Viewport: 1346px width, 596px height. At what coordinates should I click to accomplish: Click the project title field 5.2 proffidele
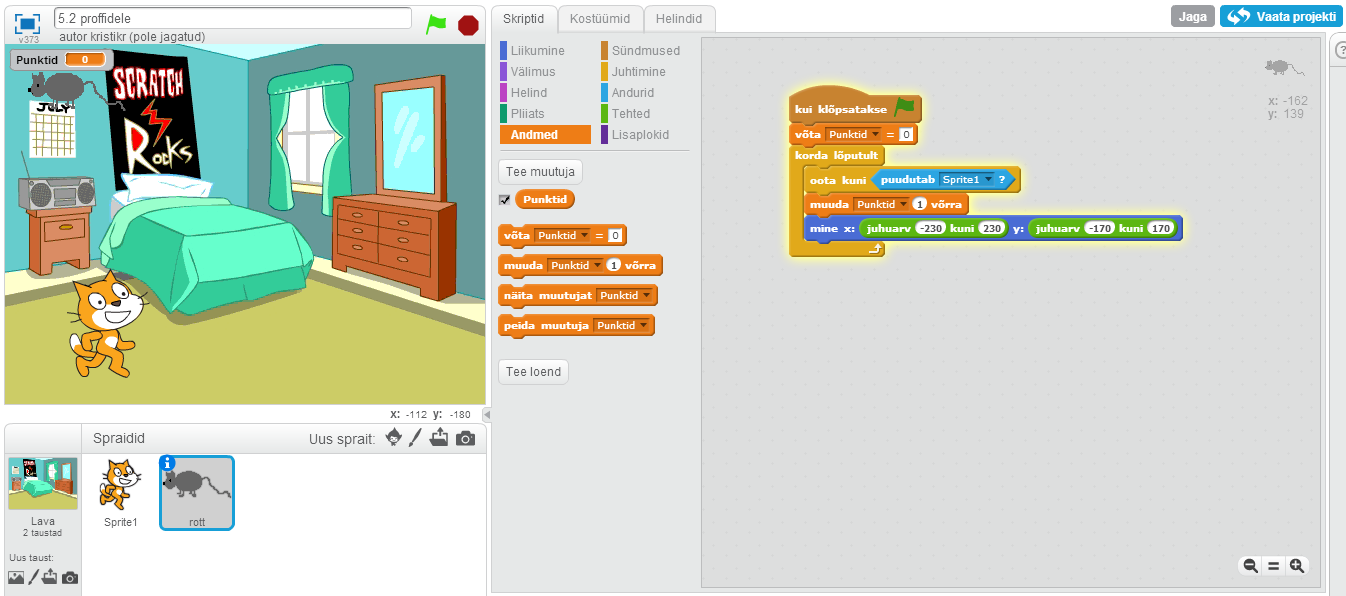click(232, 18)
